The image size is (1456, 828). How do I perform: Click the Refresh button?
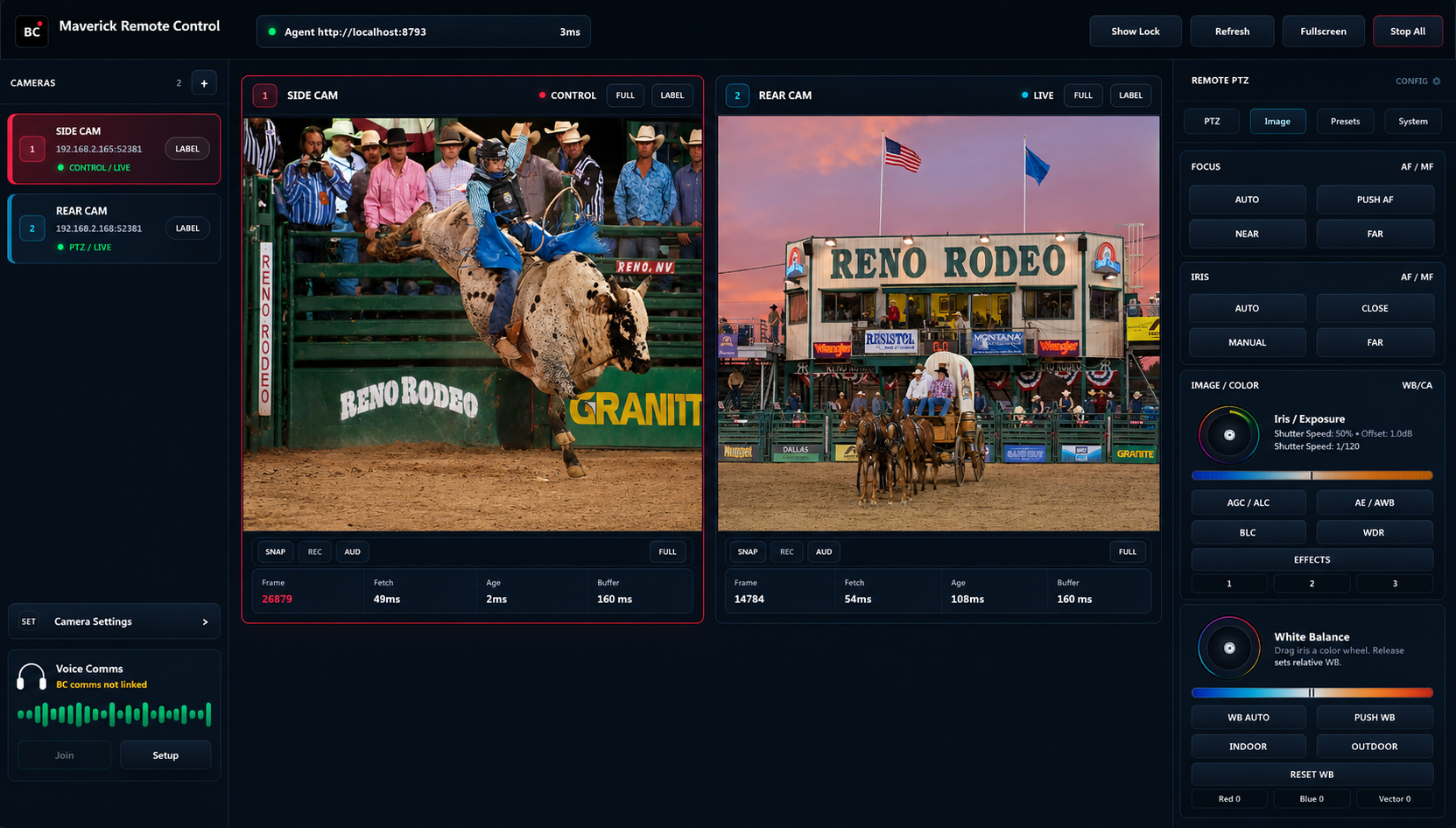pyautogui.click(x=1232, y=32)
